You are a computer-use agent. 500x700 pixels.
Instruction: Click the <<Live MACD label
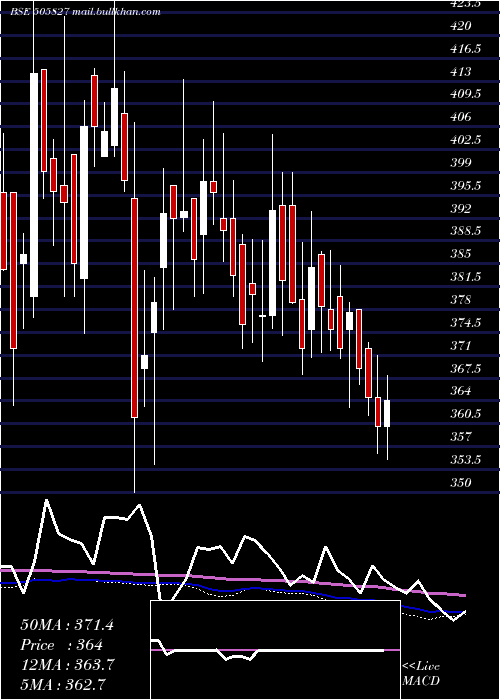coord(421,673)
